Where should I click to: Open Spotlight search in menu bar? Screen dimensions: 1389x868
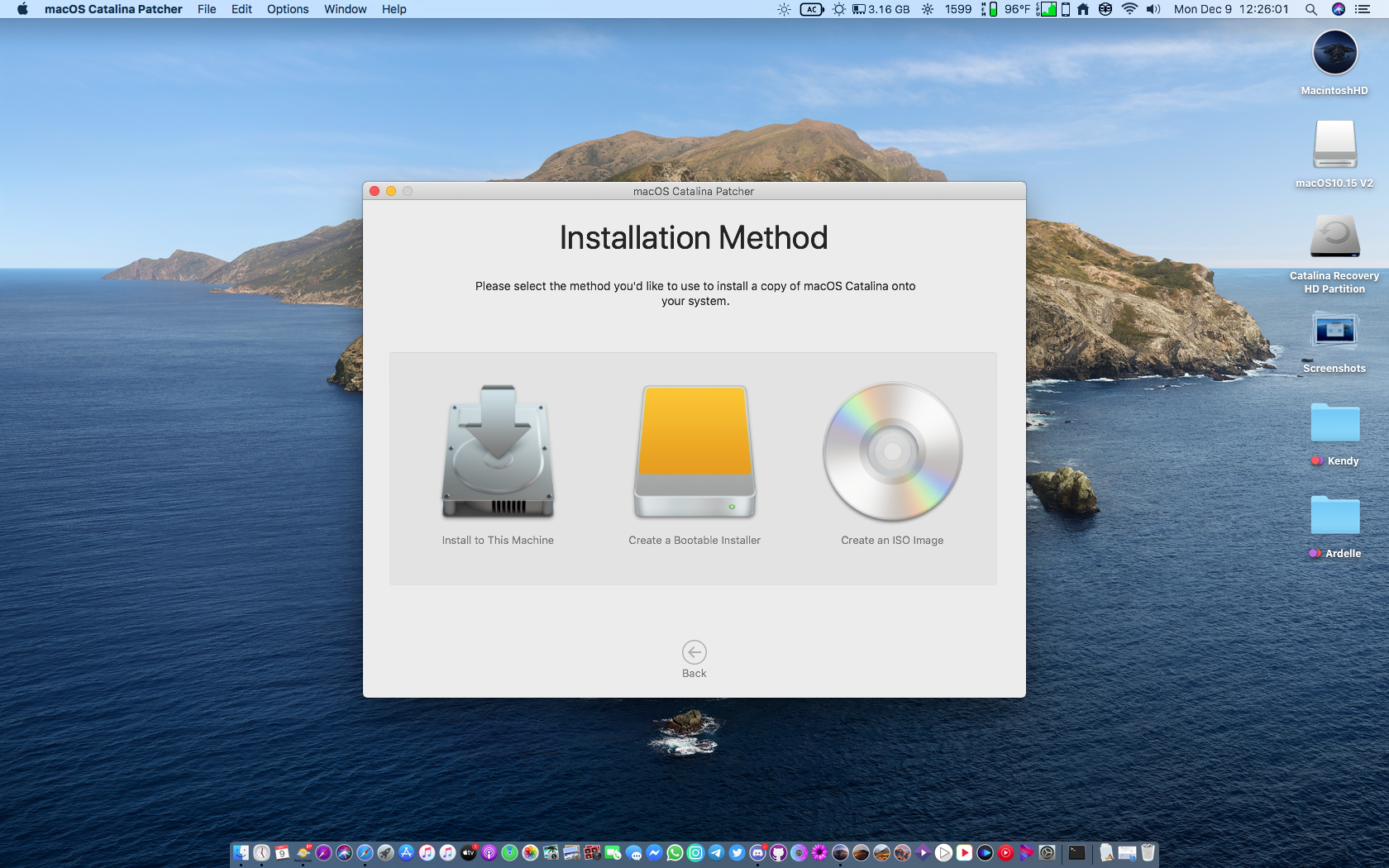(1311, 9)
